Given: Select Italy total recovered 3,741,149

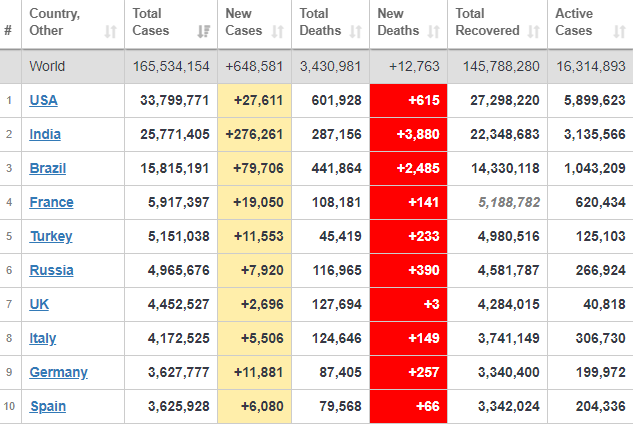Looking at the screenshot, I should click(509, 338).
